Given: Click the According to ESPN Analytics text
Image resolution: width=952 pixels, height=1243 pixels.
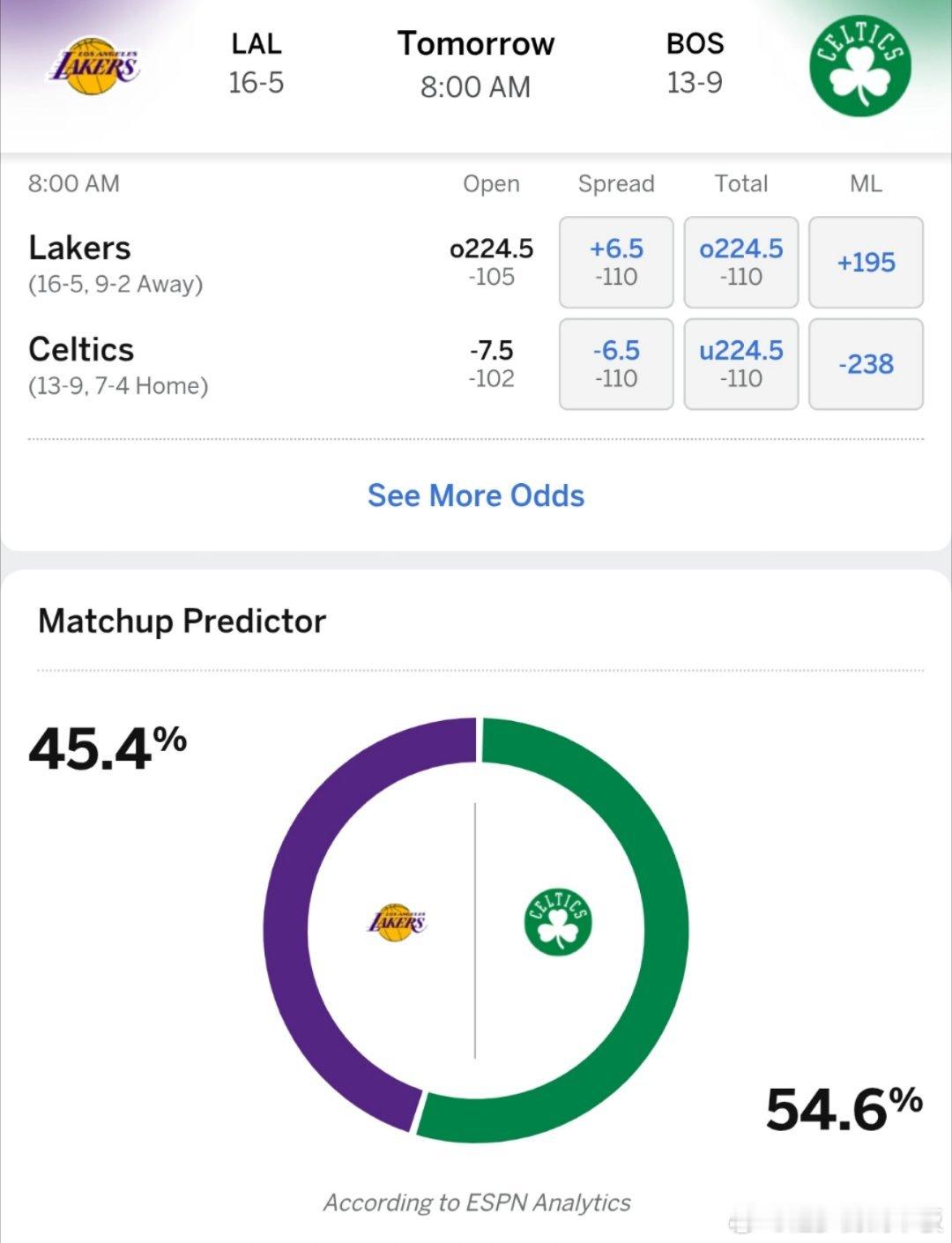Looking at the screenshot, I should [x=476, y=1201].
